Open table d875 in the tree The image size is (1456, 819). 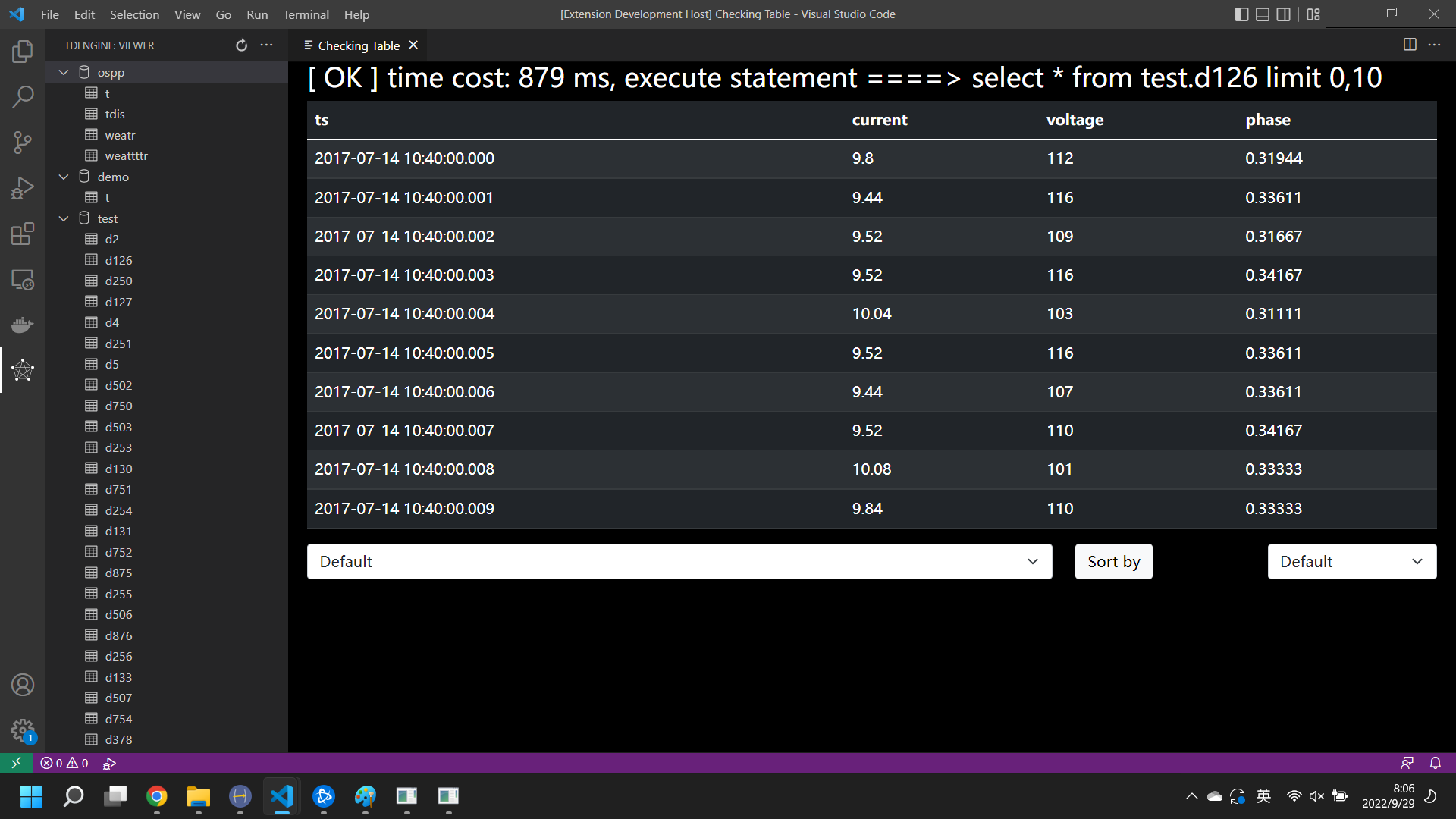click(118, 573)
